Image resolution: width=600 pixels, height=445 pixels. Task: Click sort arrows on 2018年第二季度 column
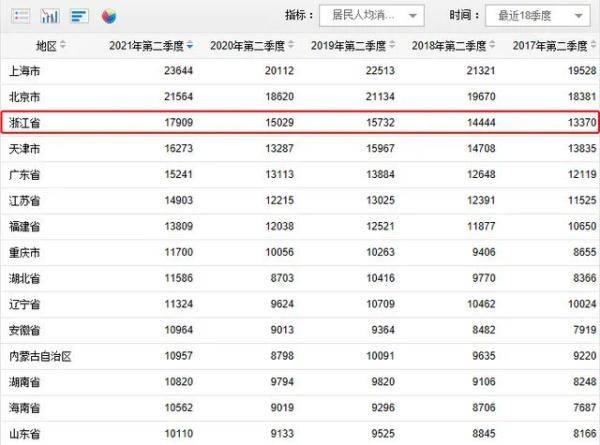click(493, 46)
